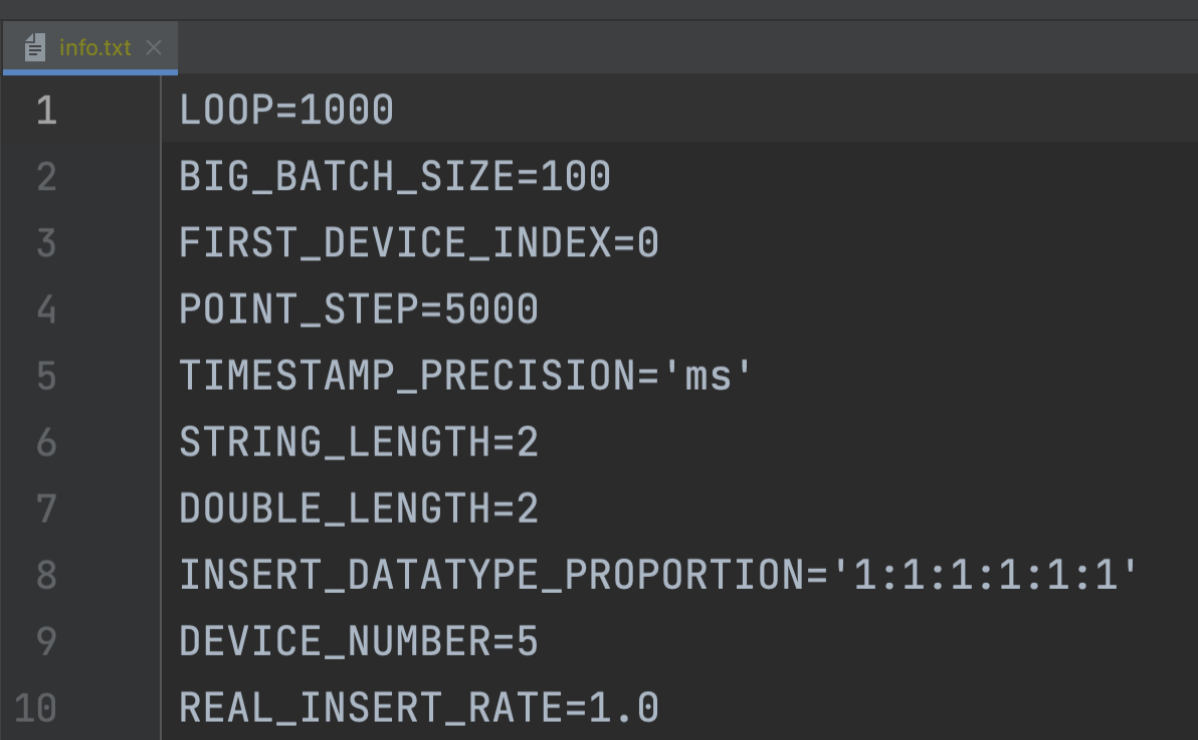Viewport: 1198px width, 740px height.
Task: Click line number 5 in the gutter
Action: tap(46, 375)
